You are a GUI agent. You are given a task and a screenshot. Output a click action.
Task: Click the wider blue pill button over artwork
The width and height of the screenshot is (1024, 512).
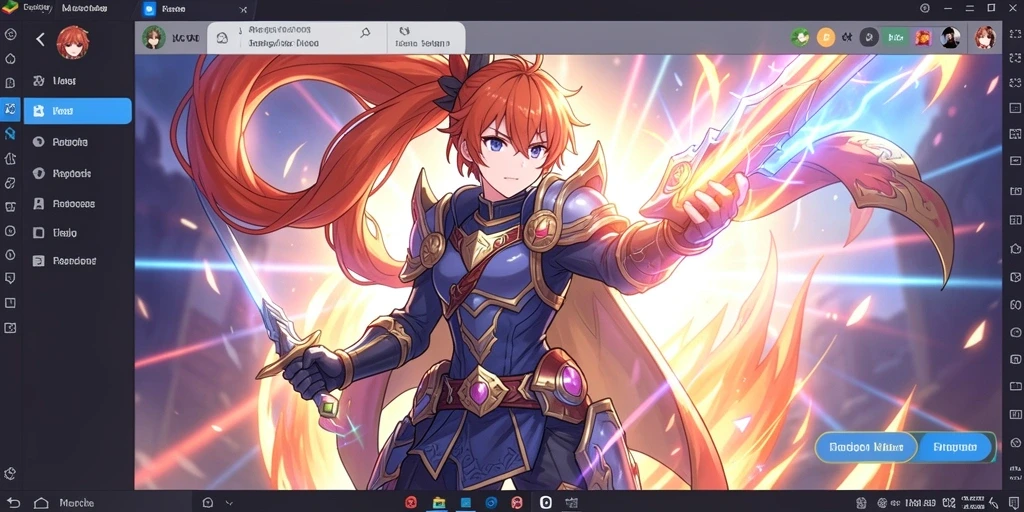coord(866,447)
